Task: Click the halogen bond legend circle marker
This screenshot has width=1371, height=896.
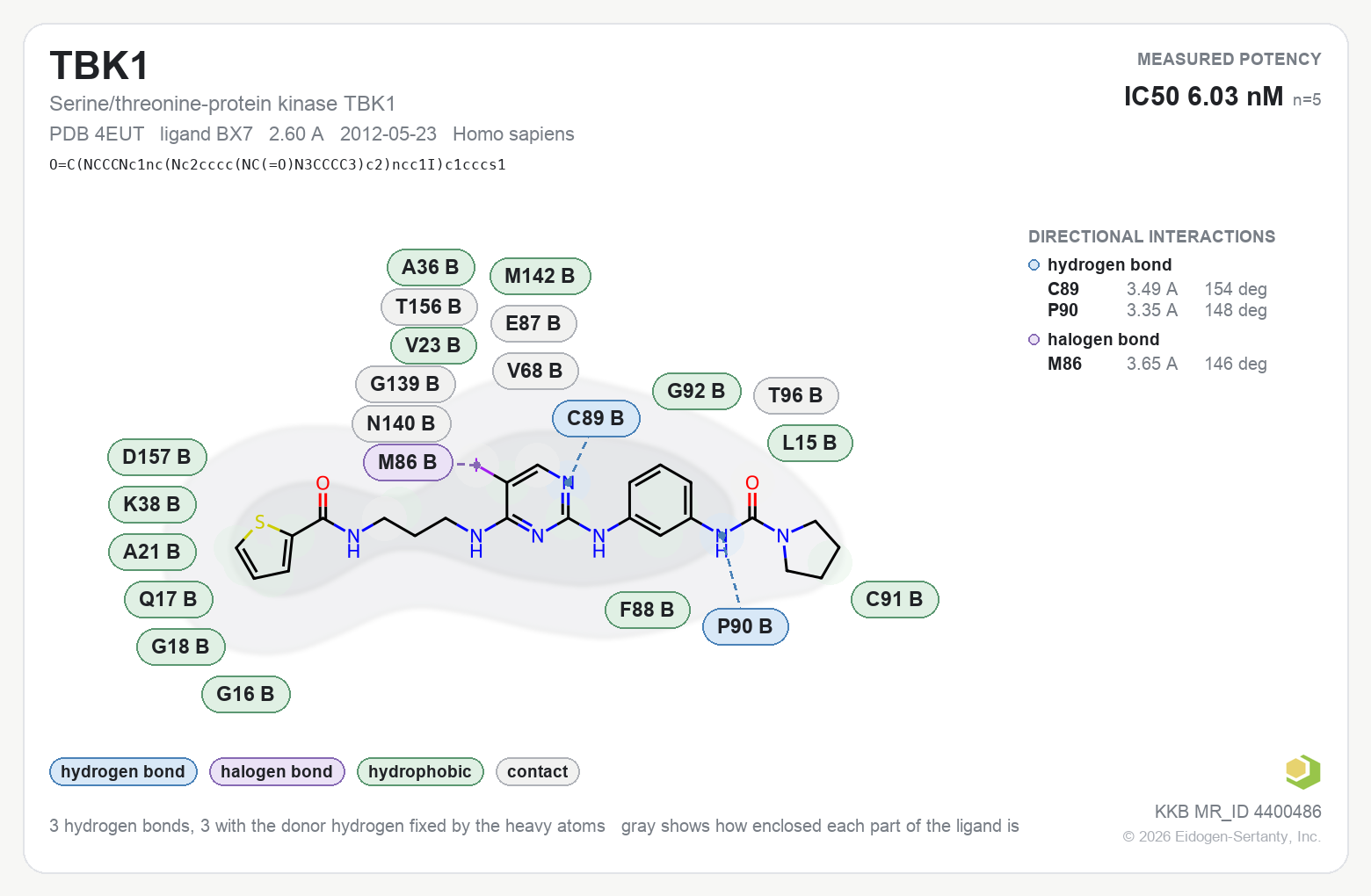Action: (x=1034, y=340)
